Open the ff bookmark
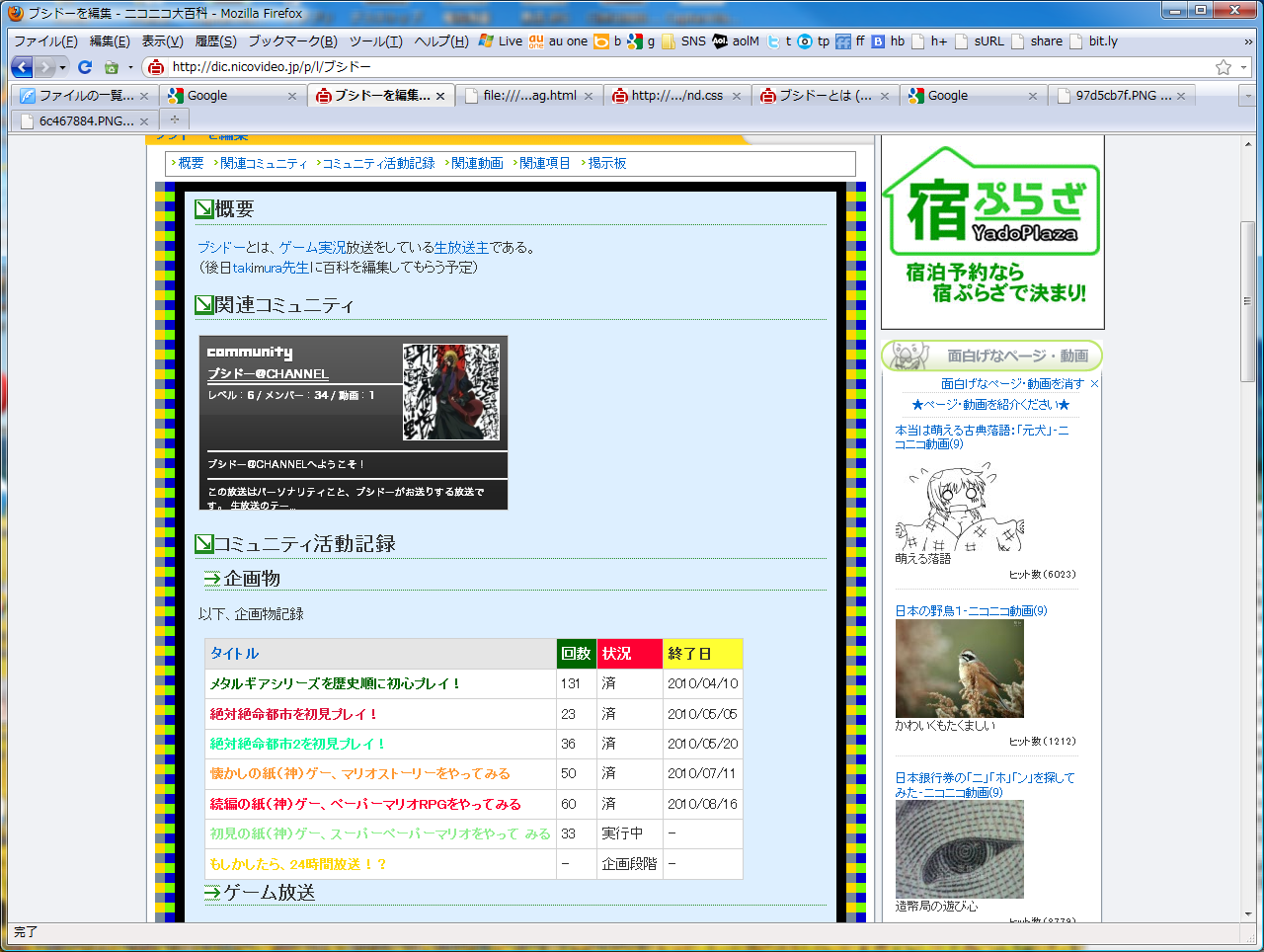The height and width of the screenshot is (952, 1264). tap(850, 40)
